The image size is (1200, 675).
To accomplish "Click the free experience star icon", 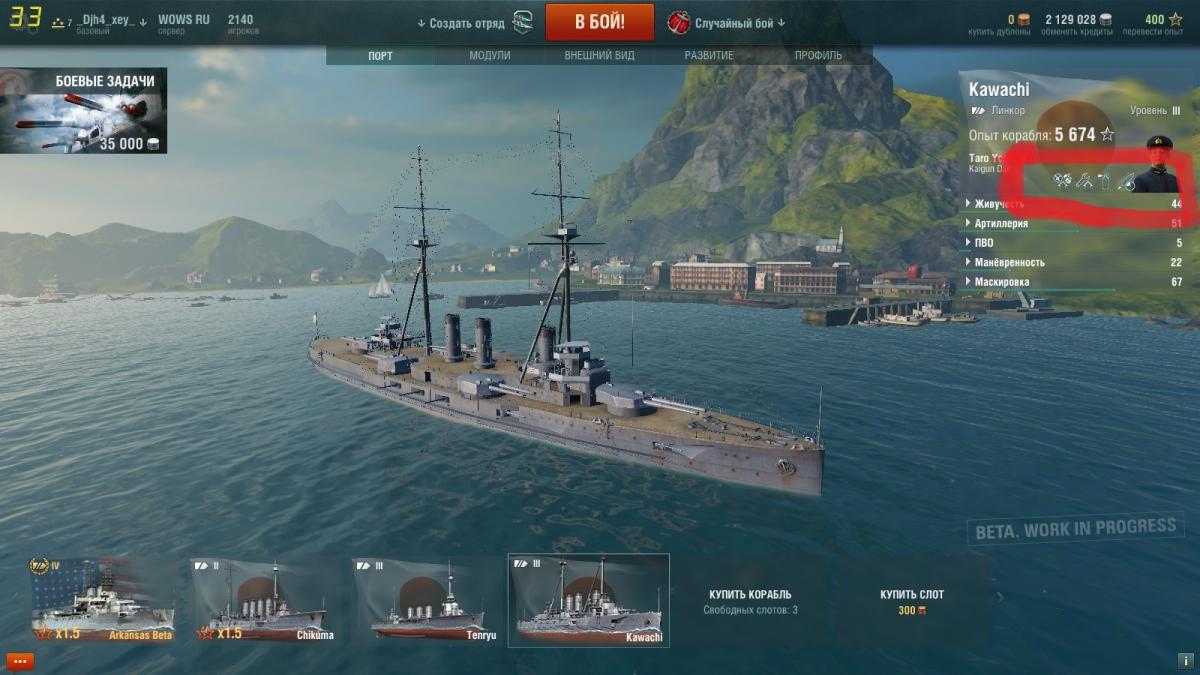I will [1174, 19].
